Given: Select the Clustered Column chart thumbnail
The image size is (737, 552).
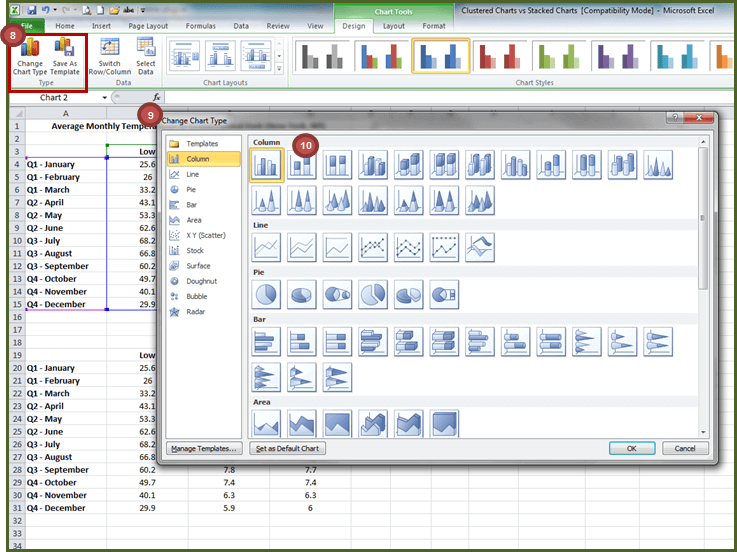Looking at the screenshot, I should tap(267, 165).
